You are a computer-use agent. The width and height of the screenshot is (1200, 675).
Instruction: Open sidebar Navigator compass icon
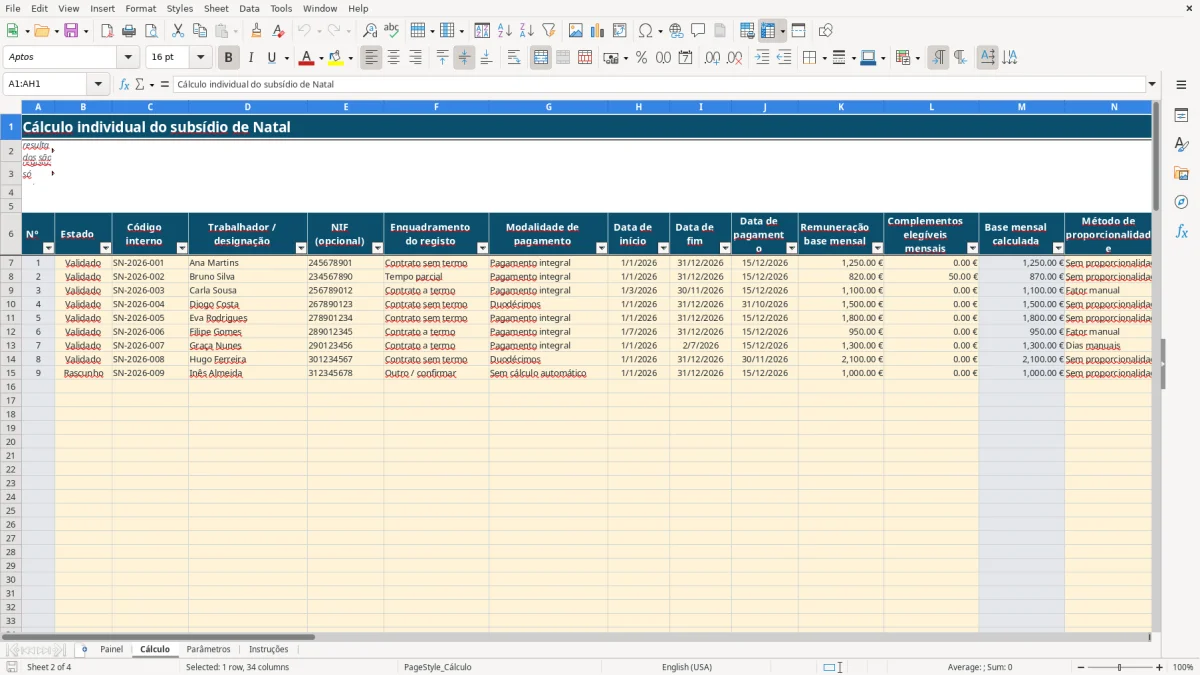click(1181, 202)
